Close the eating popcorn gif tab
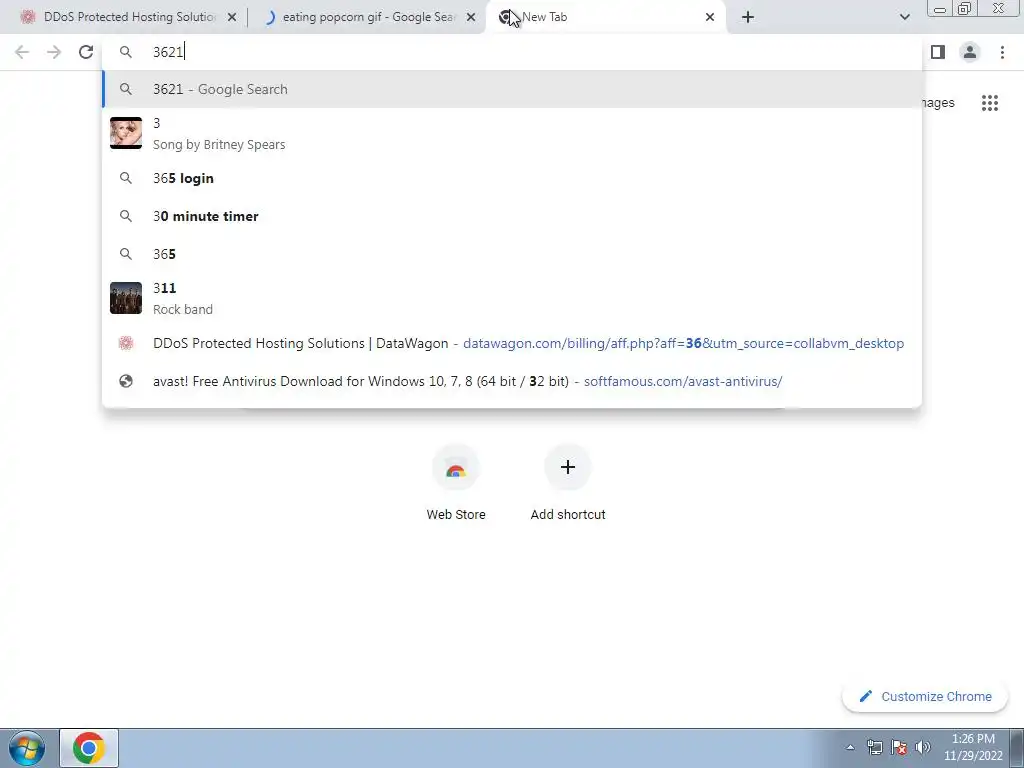 pyautogui.click(x=471, y=17)
